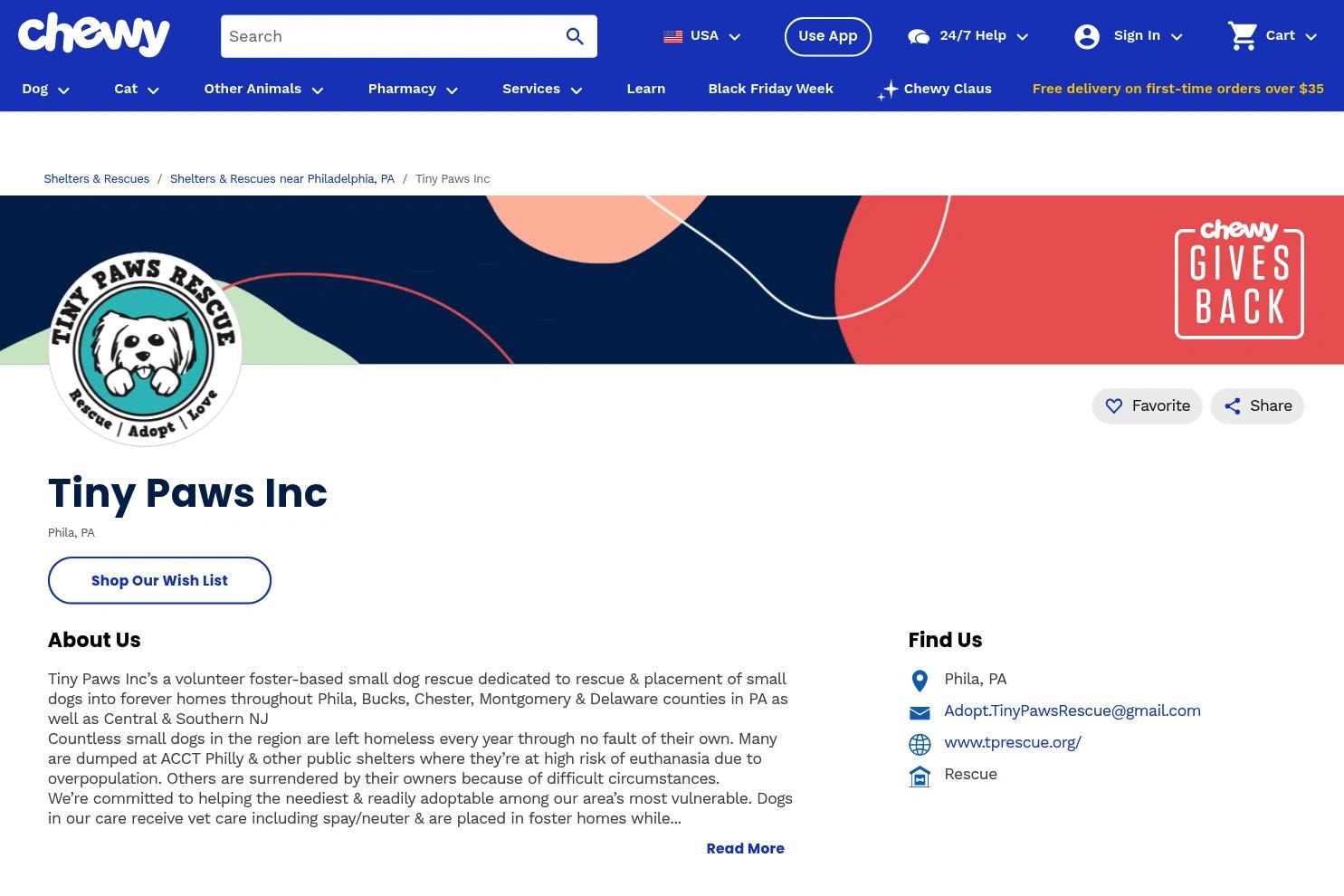Image resolution: width=1344 pixels, height=896 pixels.
Task: Go to Shelters & Rescues breadcrumb
Action: point(97,179)
